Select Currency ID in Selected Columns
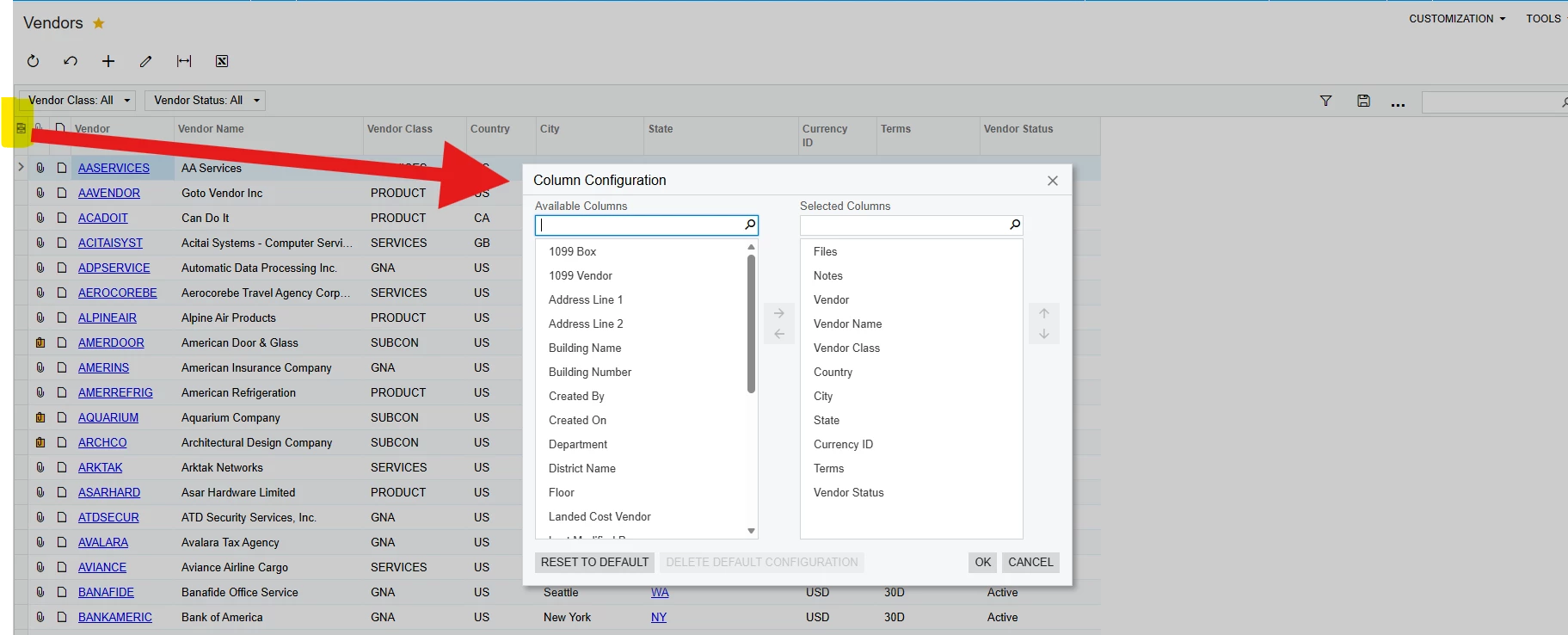The image size is (1568, 635). [844, 444]
